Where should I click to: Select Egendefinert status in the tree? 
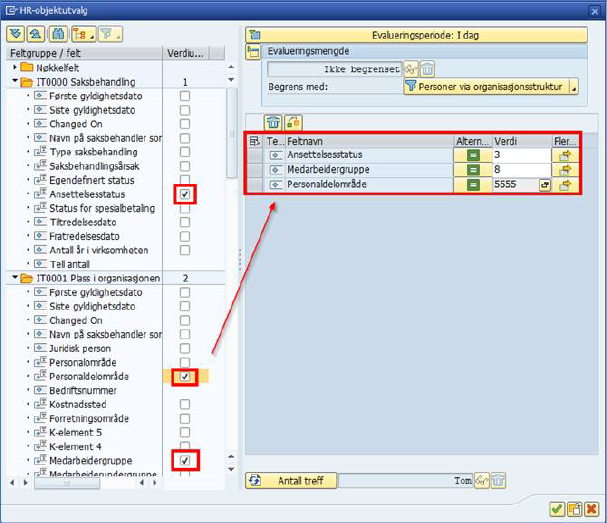coord(92,180)
